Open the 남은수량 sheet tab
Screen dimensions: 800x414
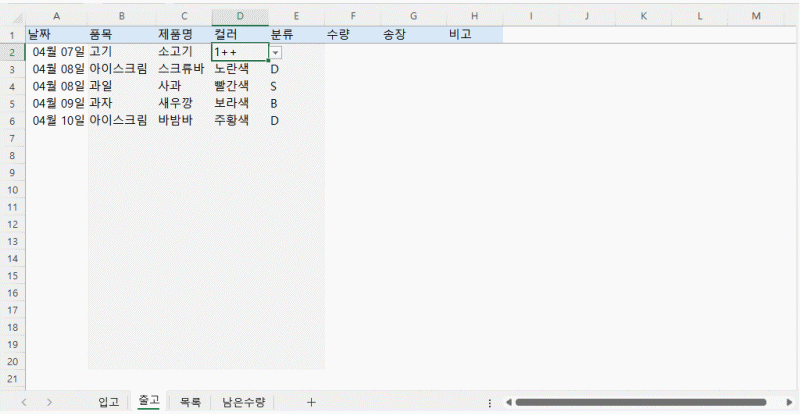tap(244, 402)
